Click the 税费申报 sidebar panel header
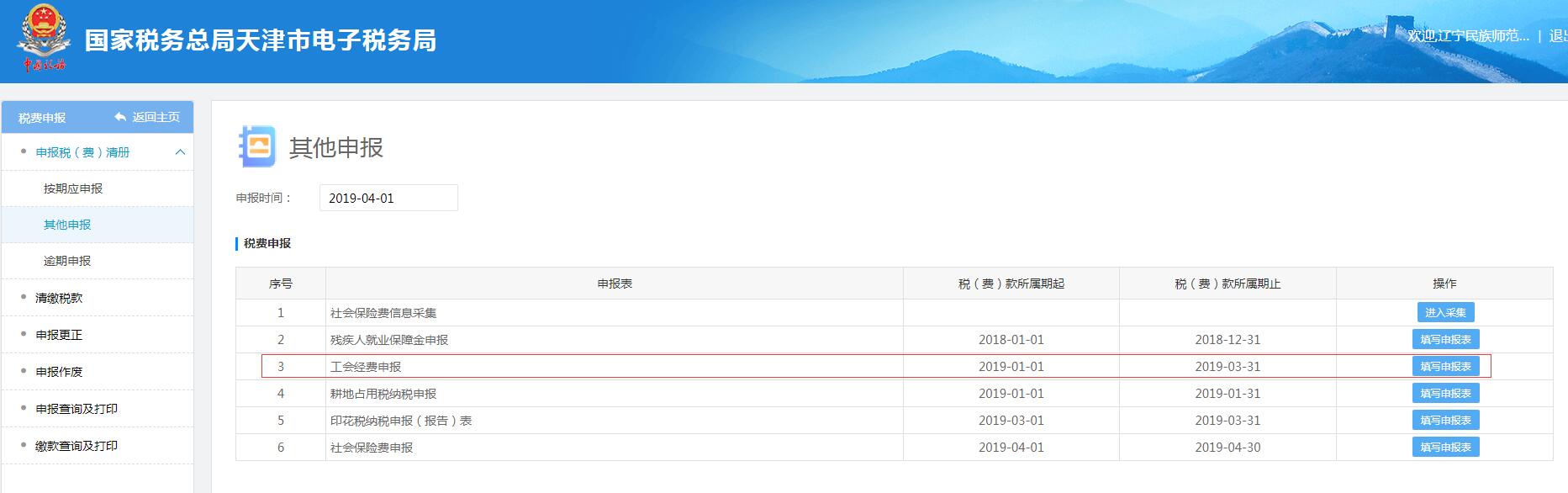The width and height of the screenshot is (1568, 493). [42, 118]
